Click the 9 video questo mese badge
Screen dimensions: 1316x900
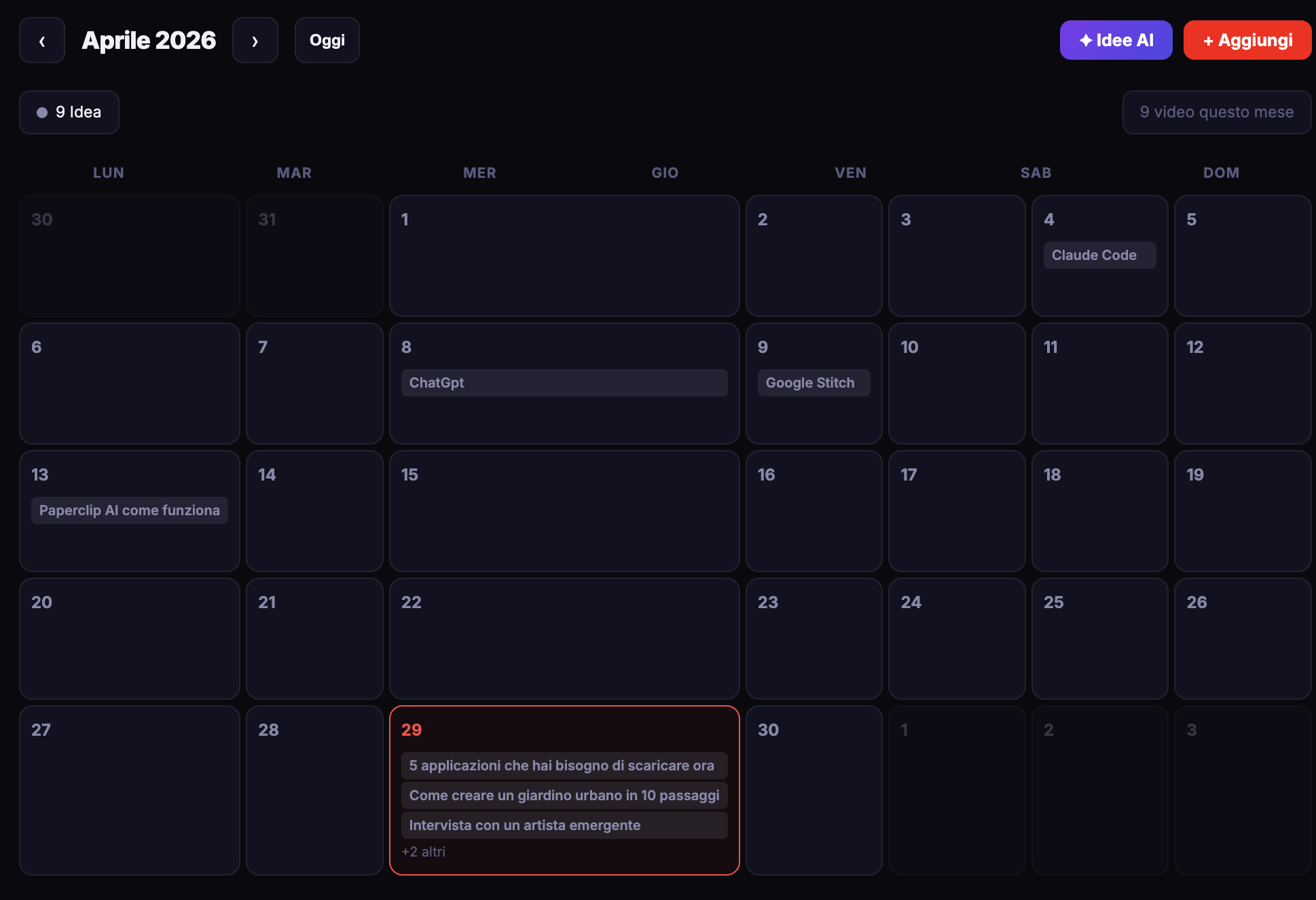point(1216,113)
